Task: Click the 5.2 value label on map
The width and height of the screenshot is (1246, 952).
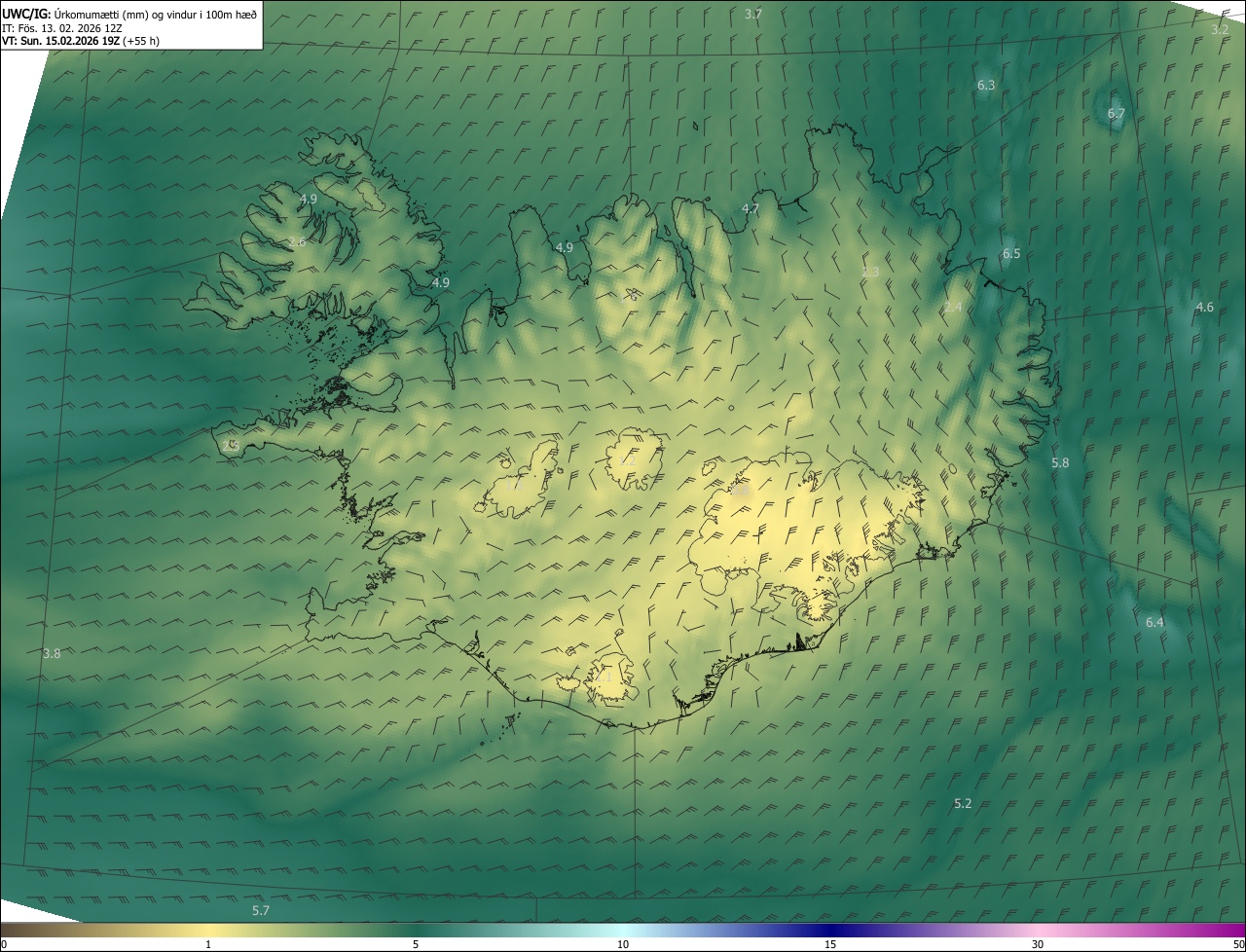Action: (x=963, y=803)
